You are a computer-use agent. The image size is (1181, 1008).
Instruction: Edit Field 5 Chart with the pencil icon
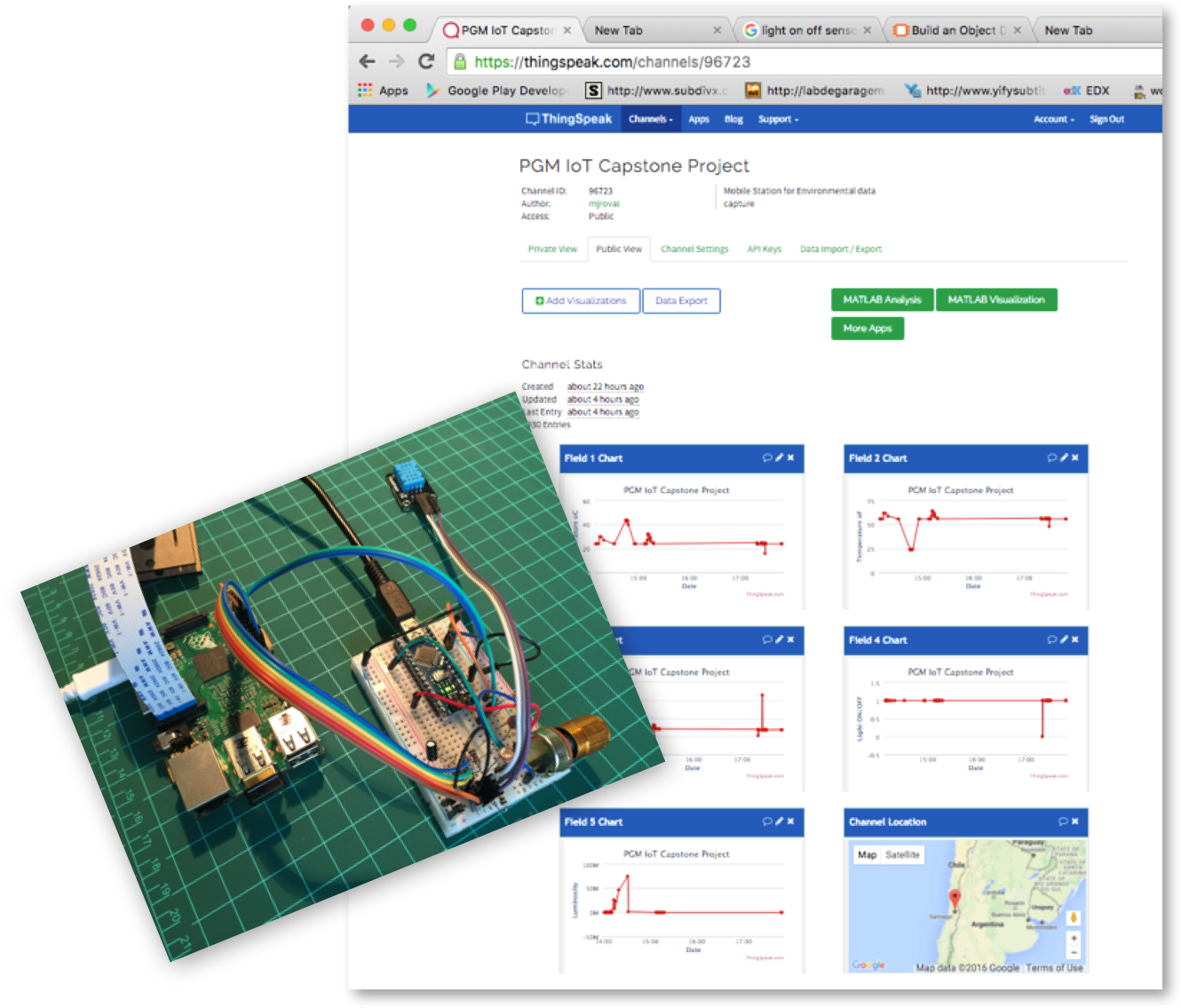[x=778, y=822]
